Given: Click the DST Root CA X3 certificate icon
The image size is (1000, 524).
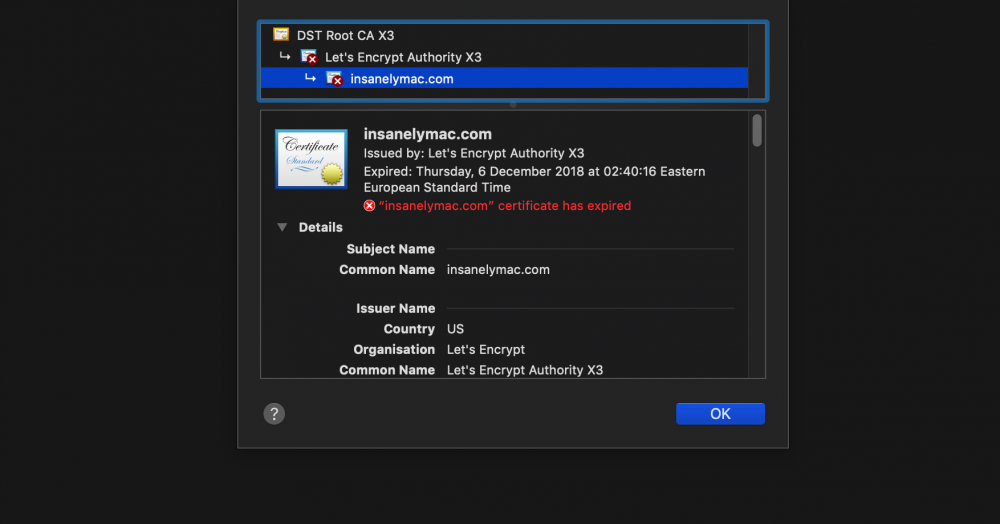Looking at the screenshot, I should 281,34.
